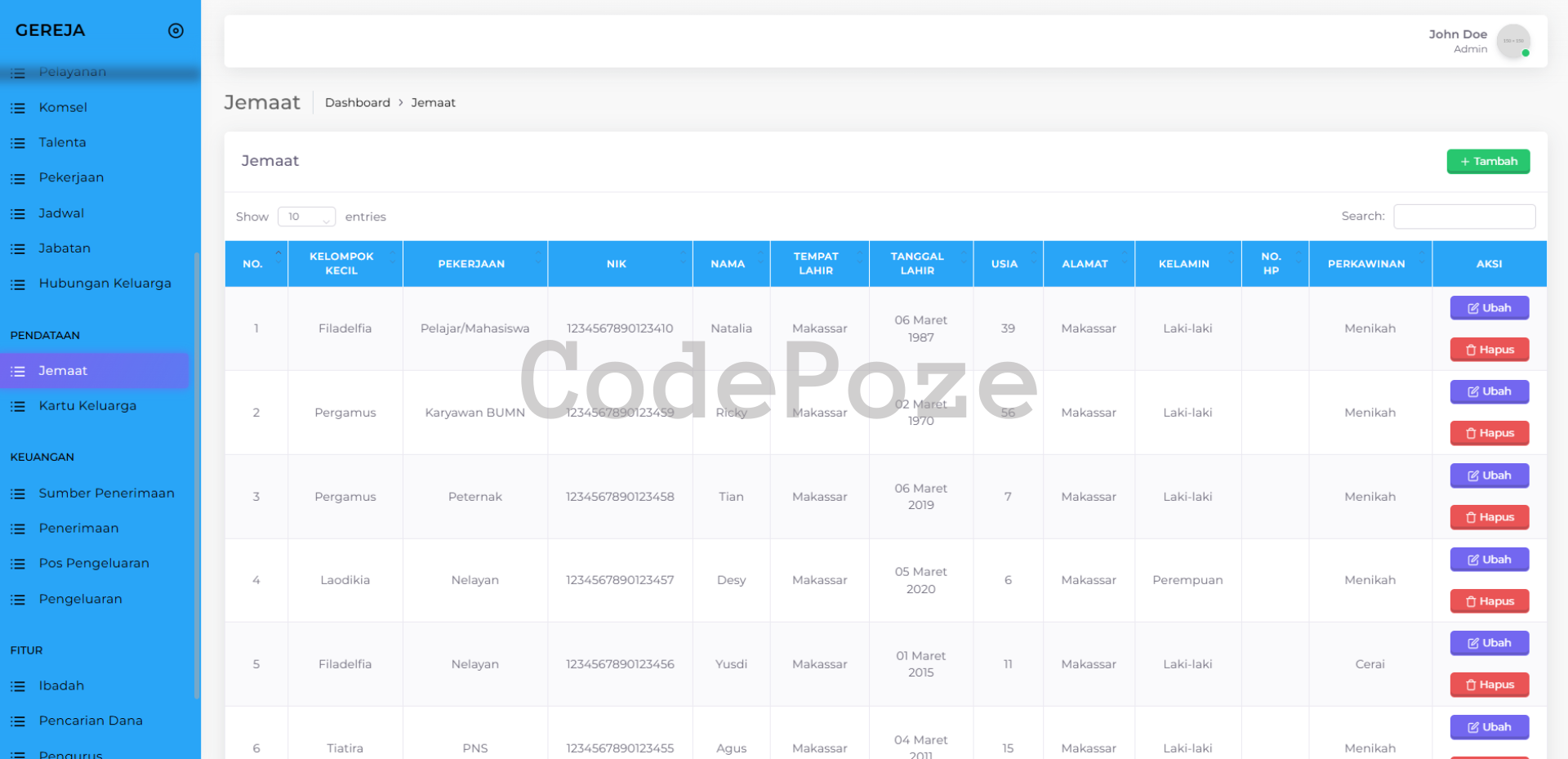
Task: Open Hubungan Keluarga menu item
Action: point(105,284)
